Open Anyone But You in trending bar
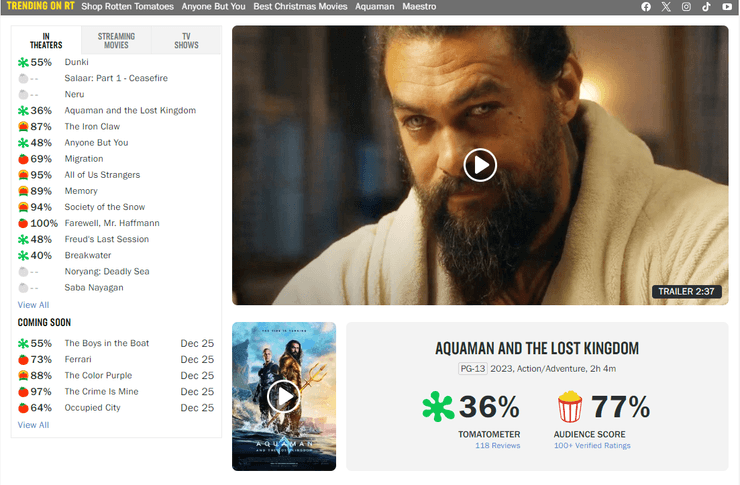The width and height of the screenshot is (740, 485). 213,7
